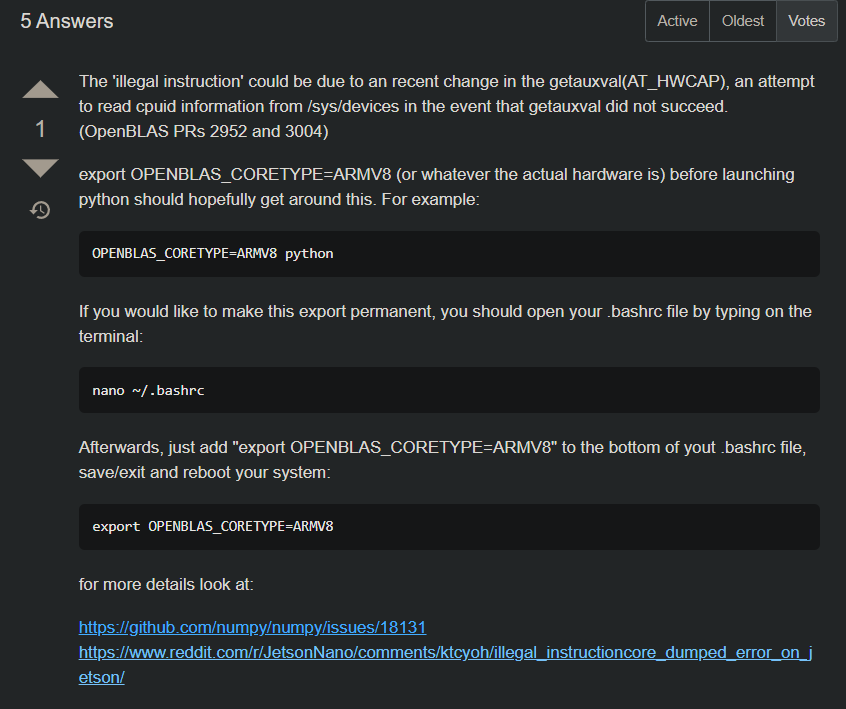Click the 5 Answers heading
Screen dimensions: 846x709
(66, 20)
